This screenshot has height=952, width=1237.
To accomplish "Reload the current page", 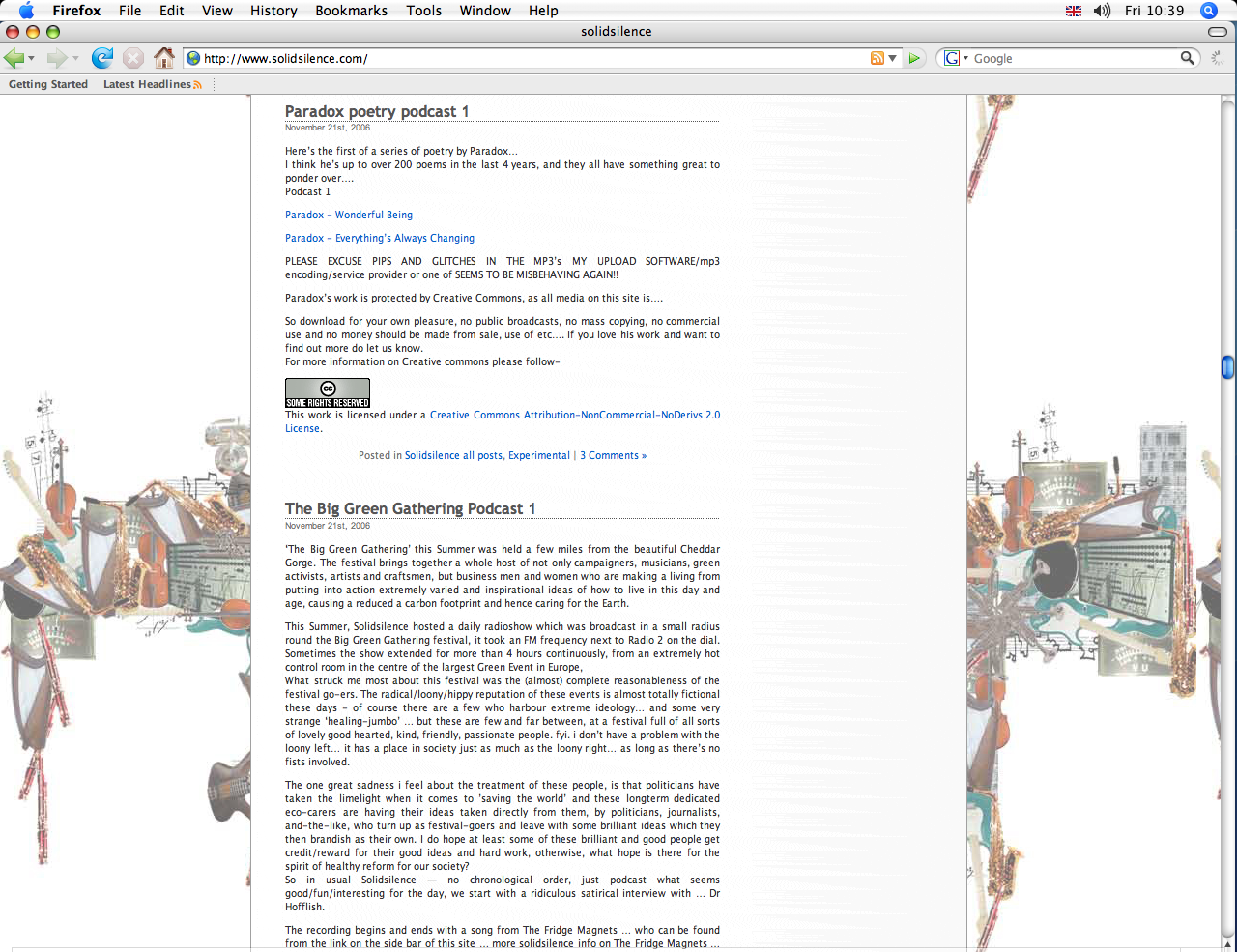I will click(101, 58).
